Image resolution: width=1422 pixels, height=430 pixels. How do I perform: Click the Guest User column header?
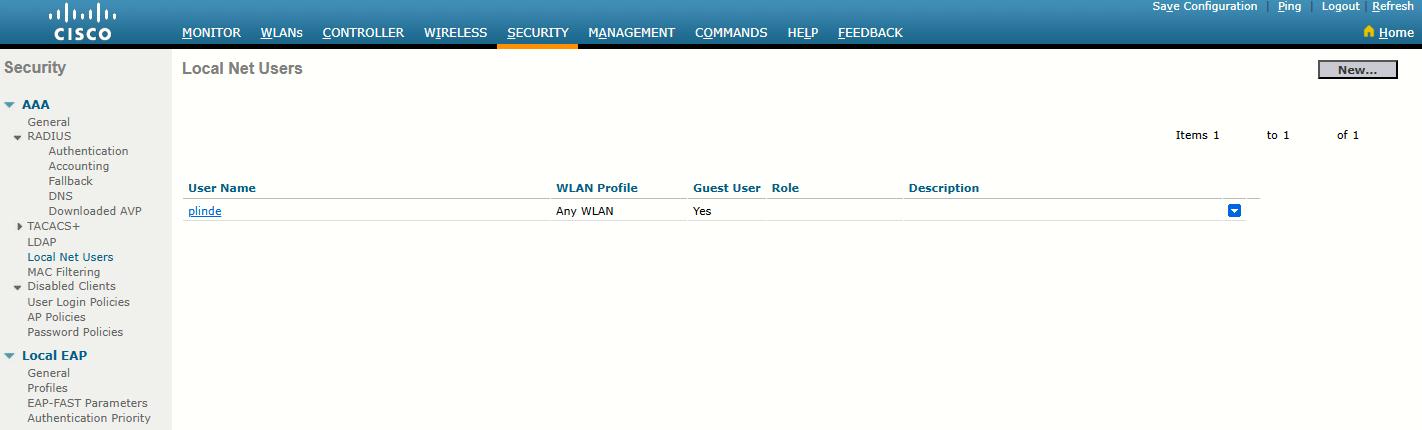[x=727, y=188]
